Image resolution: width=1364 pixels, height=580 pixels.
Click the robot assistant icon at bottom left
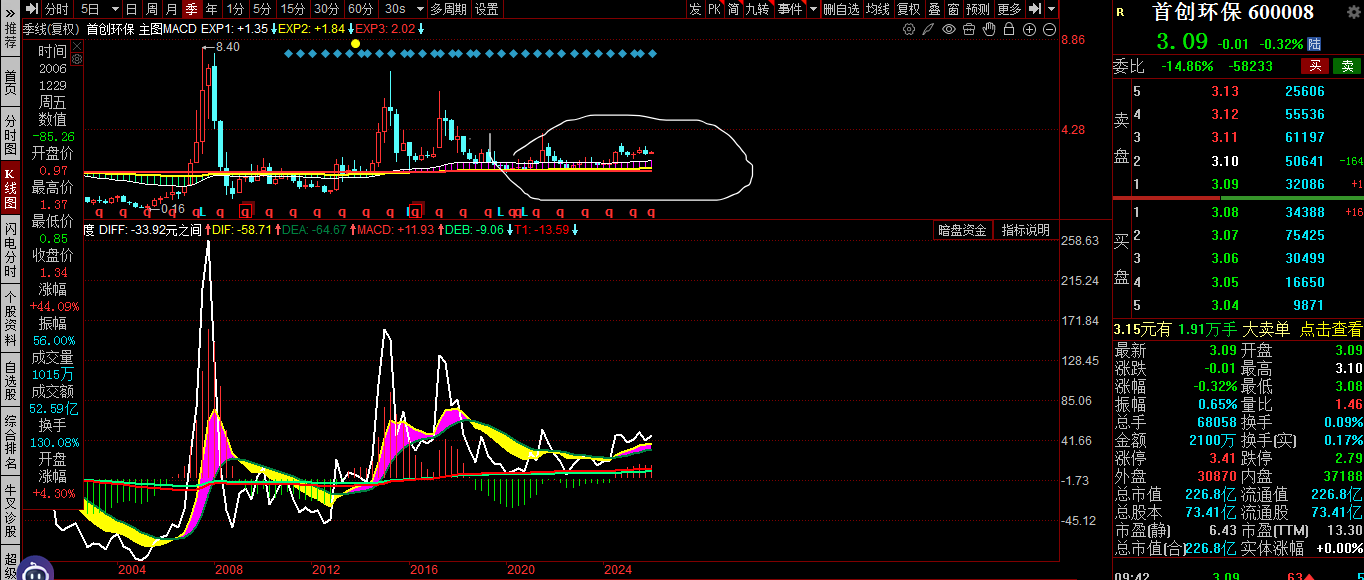click(36, 572)
